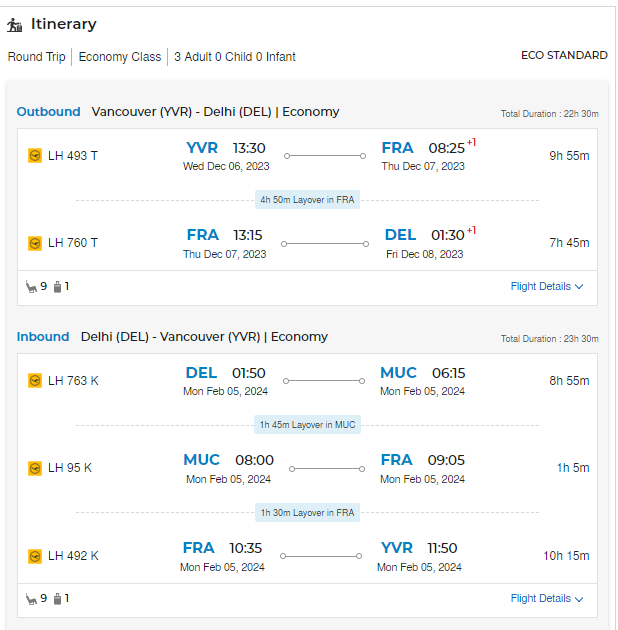Click the outbound Flight Details chevron arrow

point(579,287)
